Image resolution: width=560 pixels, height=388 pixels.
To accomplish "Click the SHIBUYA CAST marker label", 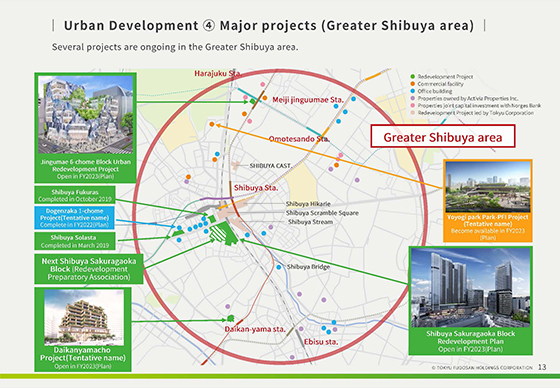I will pyautogui.click(x=270, y=166).
